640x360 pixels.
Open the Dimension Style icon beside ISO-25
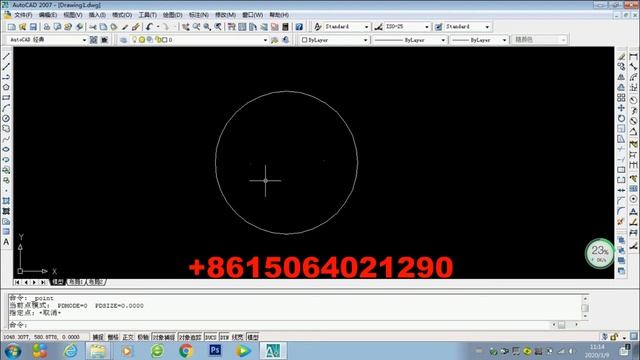[x=378, y=27]
